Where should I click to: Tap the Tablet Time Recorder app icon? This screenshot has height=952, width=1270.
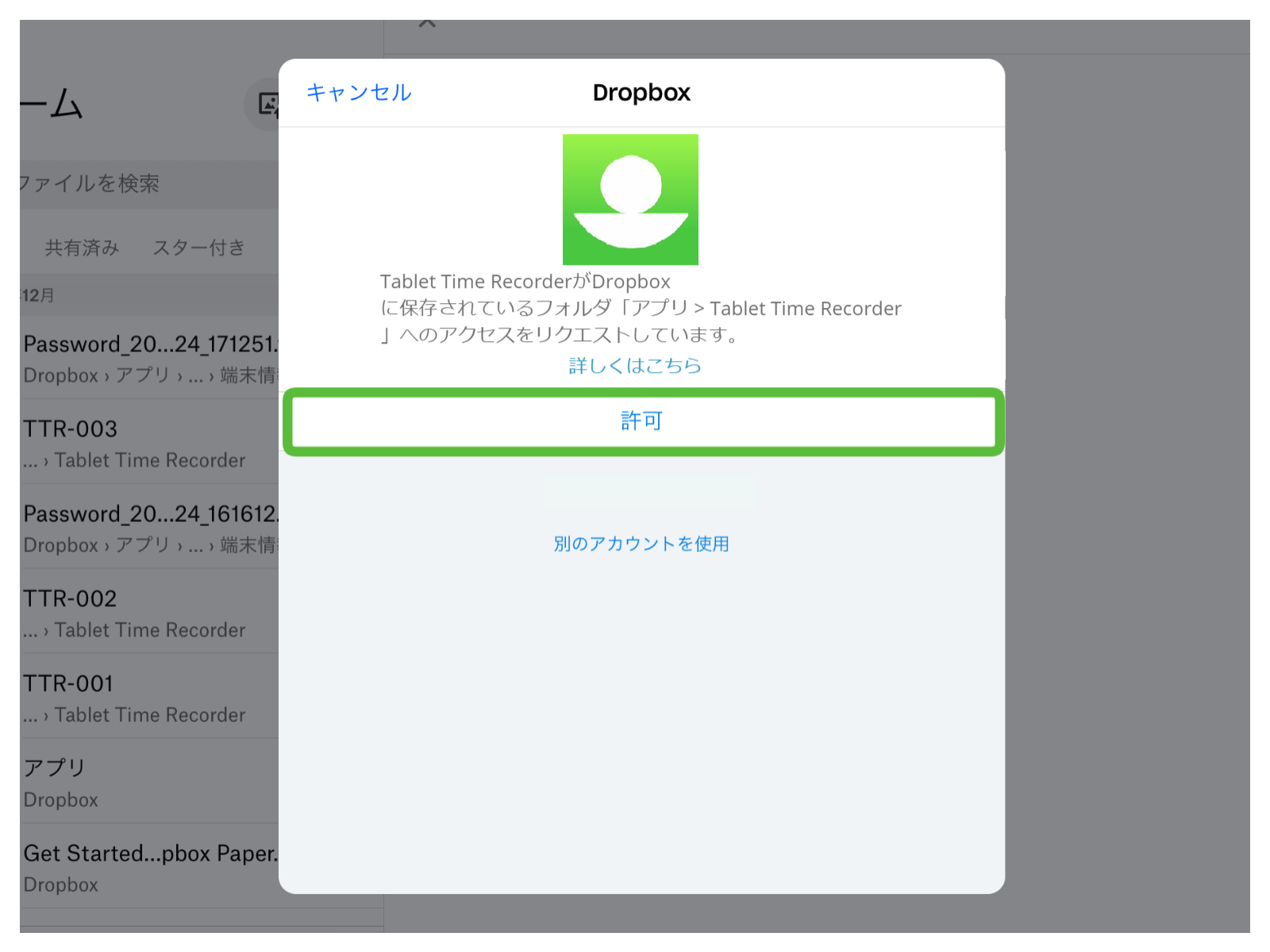tap(630, 199)
